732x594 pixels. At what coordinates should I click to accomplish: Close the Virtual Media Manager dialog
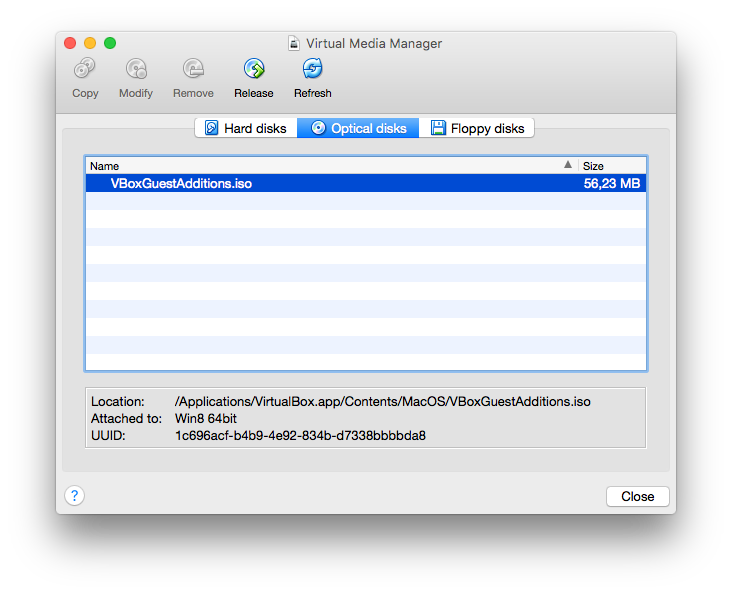[x=638, y=496]
